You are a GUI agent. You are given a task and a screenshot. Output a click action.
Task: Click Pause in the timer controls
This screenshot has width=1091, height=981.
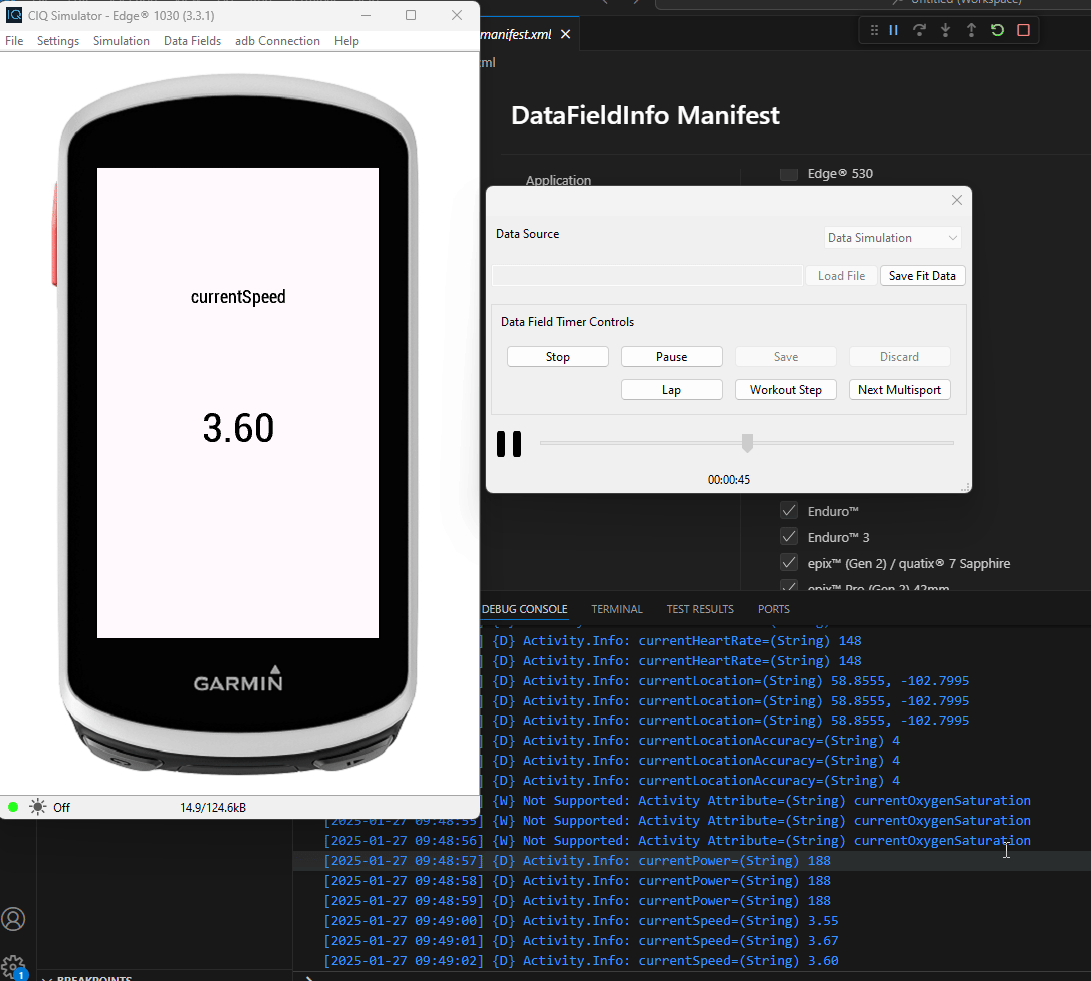671,357
